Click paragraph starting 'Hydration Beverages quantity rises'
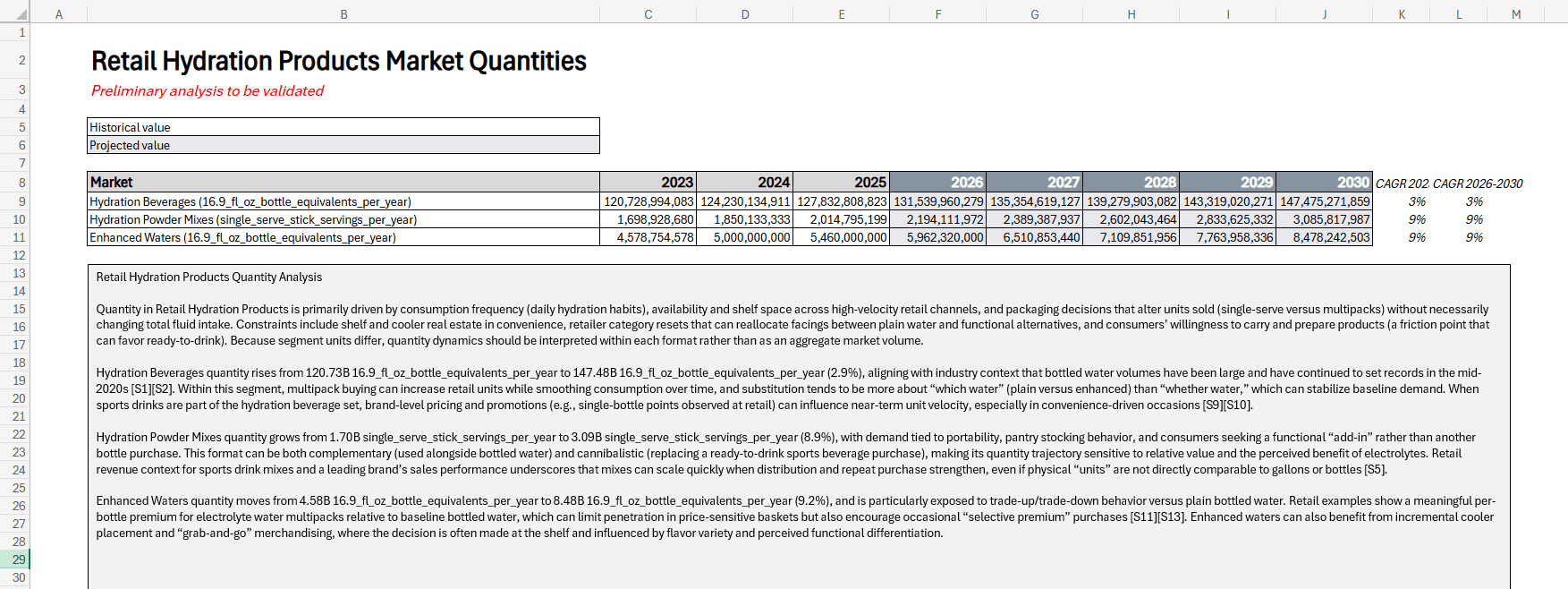1568x589 pixels. tap(789, 388)
